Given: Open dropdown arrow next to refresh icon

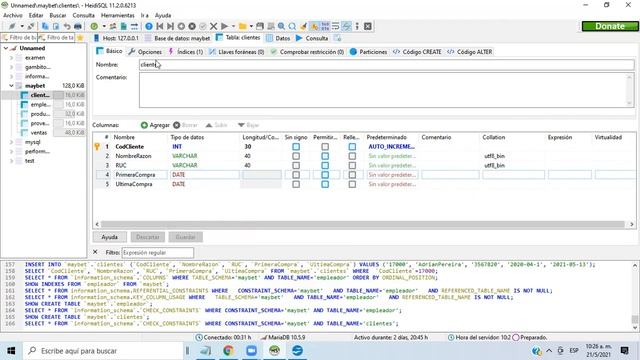Looking at the screenshot, I should 104,27.
